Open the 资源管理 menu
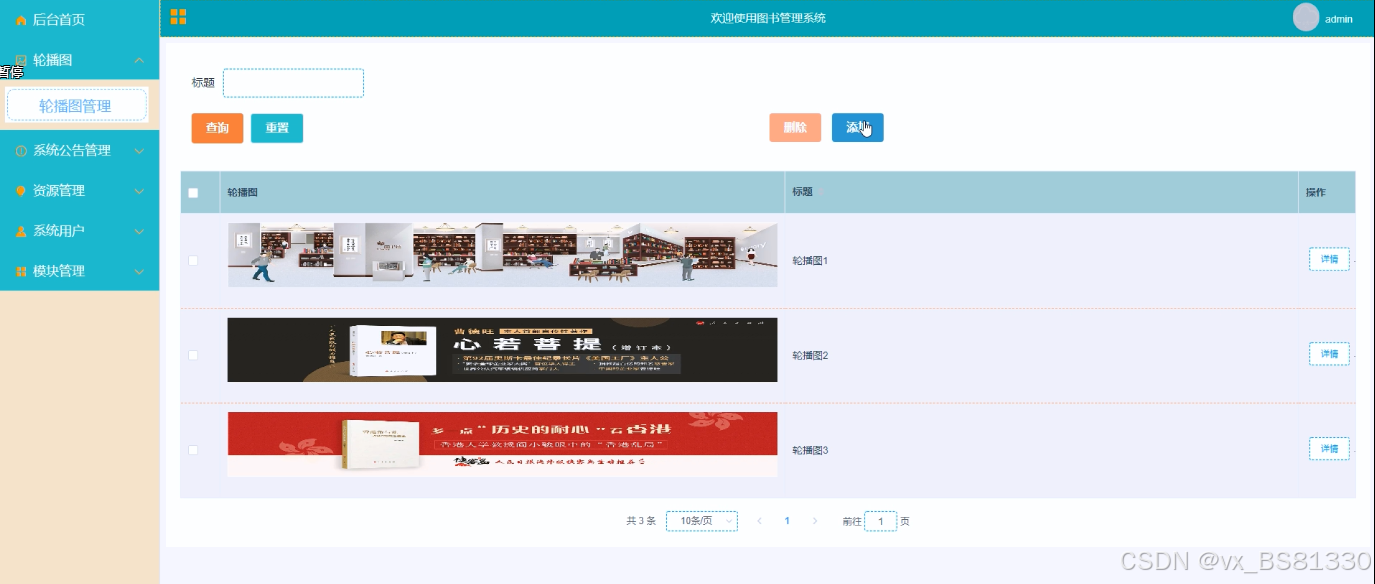 tap(80, 191)
